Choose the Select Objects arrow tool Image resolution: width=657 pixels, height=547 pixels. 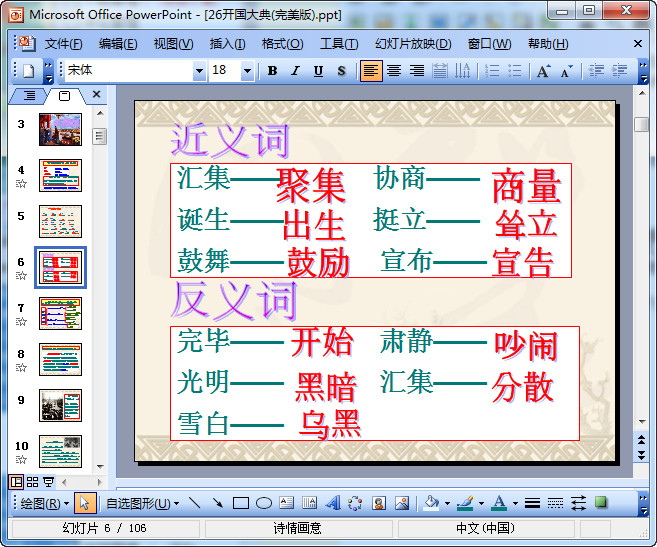85,503
